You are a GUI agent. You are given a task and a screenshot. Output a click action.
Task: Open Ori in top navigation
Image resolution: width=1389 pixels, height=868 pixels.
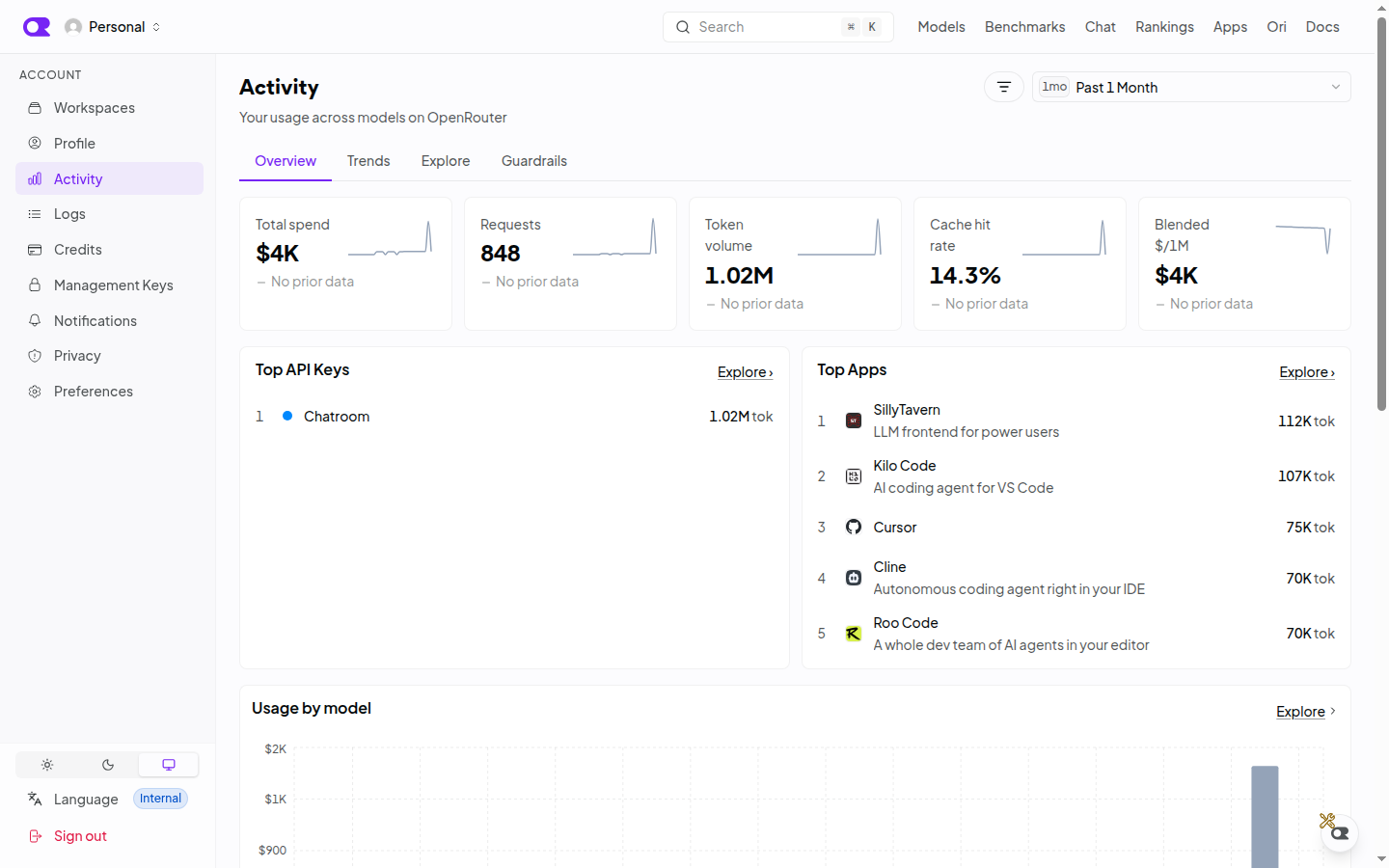pos(1276,27)
